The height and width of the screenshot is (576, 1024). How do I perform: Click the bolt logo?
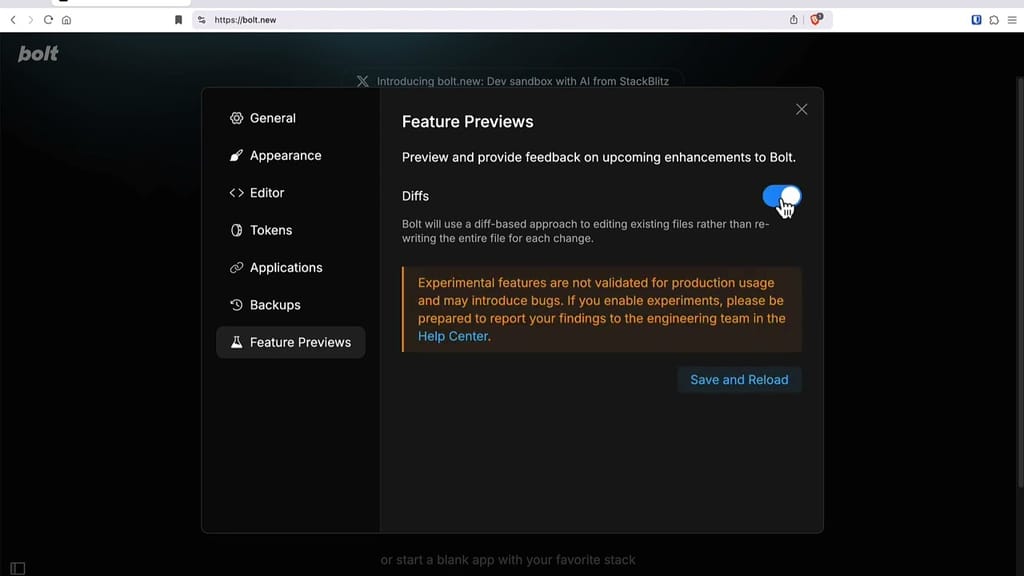tap(38, 54)
